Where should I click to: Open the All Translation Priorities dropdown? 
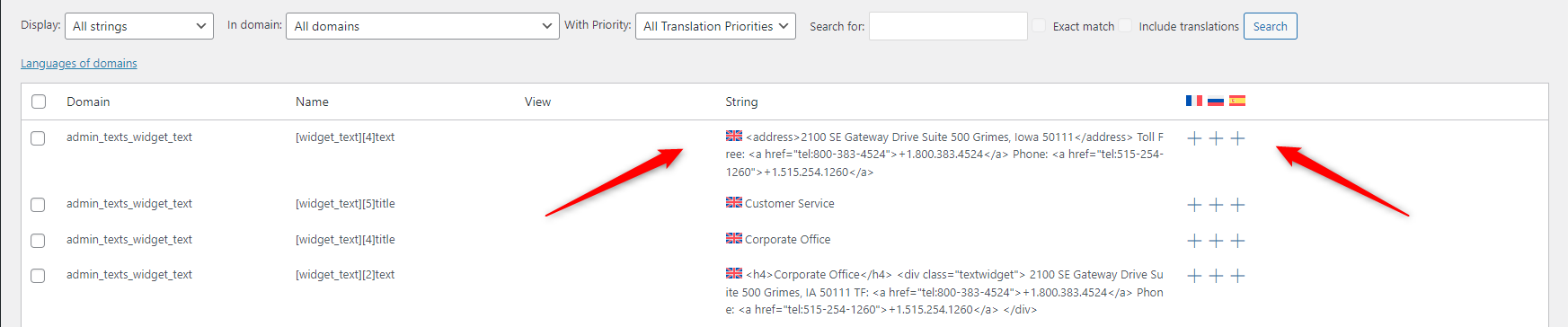click(715, 26)
